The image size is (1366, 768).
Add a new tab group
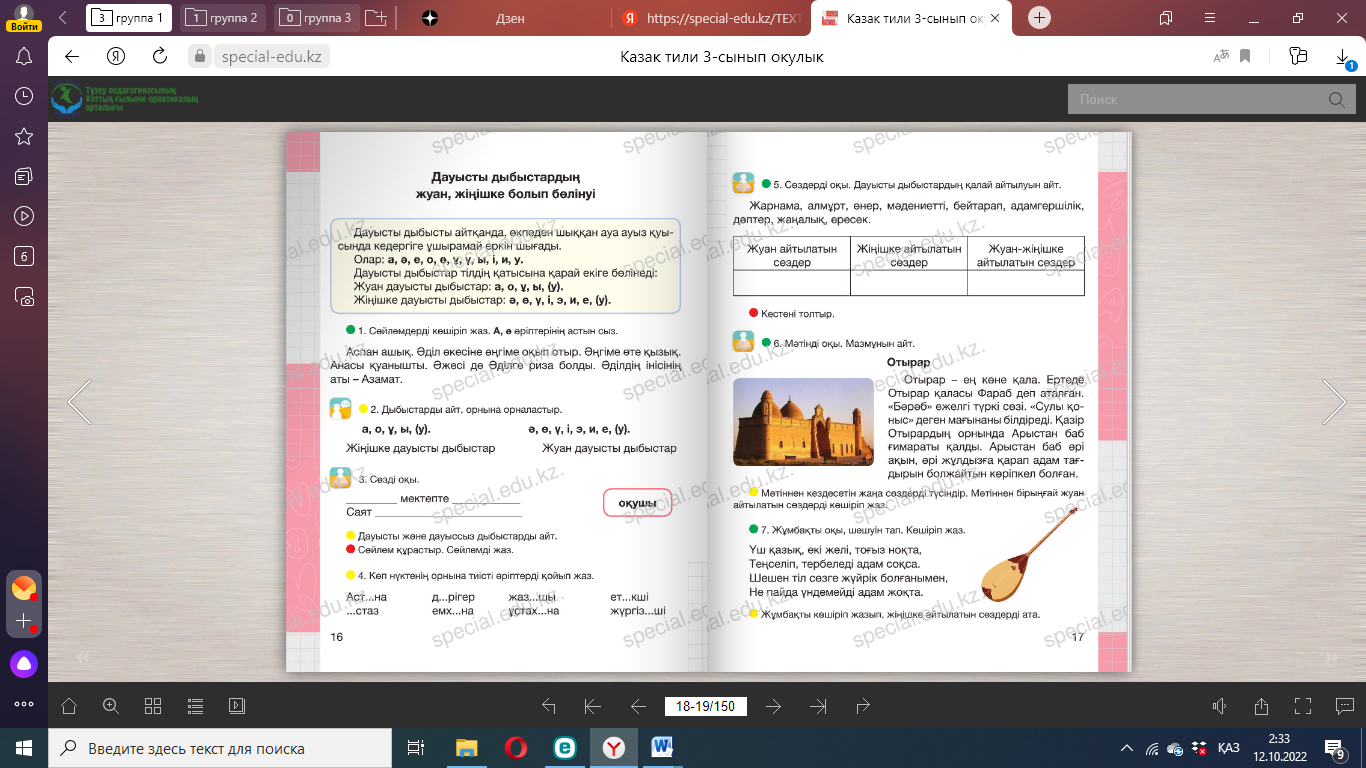click(375, 18)
